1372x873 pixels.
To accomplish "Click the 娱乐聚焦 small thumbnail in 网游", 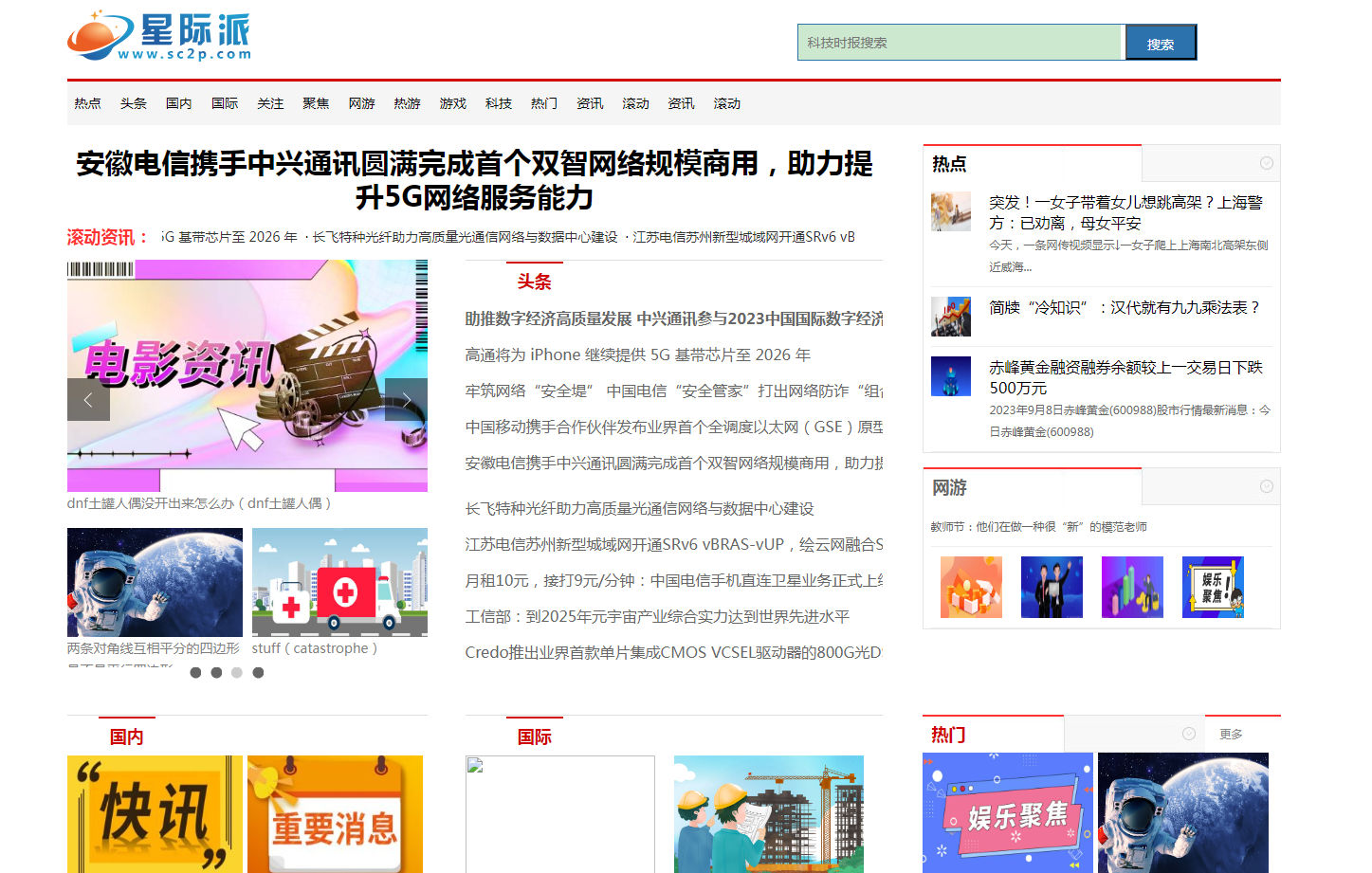I will 1213,587.
